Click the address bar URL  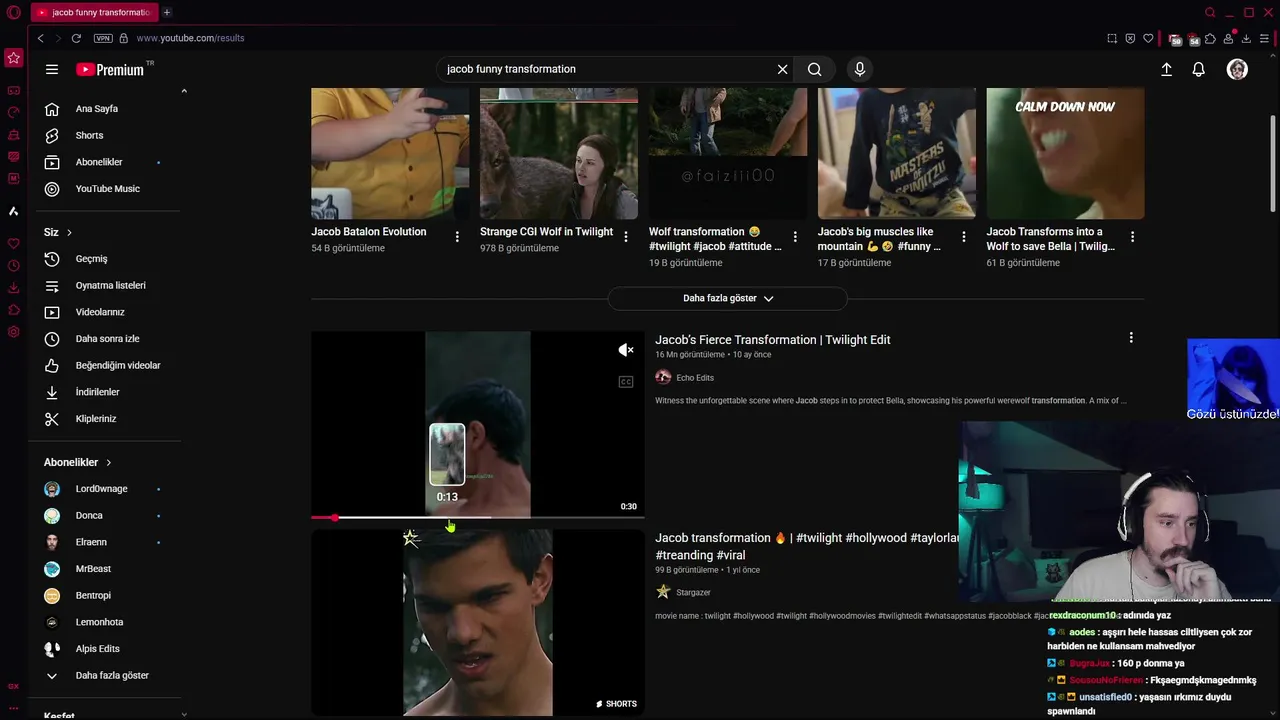pyautogui.click(x=190, y=38)
